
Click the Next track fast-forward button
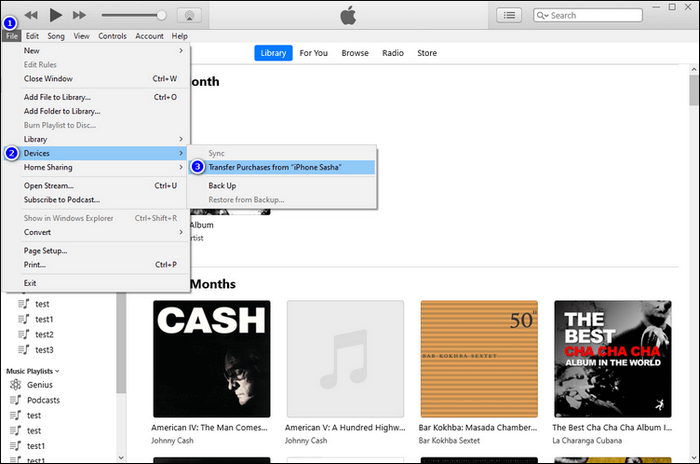pyautogui.click(x=79, y=15)
